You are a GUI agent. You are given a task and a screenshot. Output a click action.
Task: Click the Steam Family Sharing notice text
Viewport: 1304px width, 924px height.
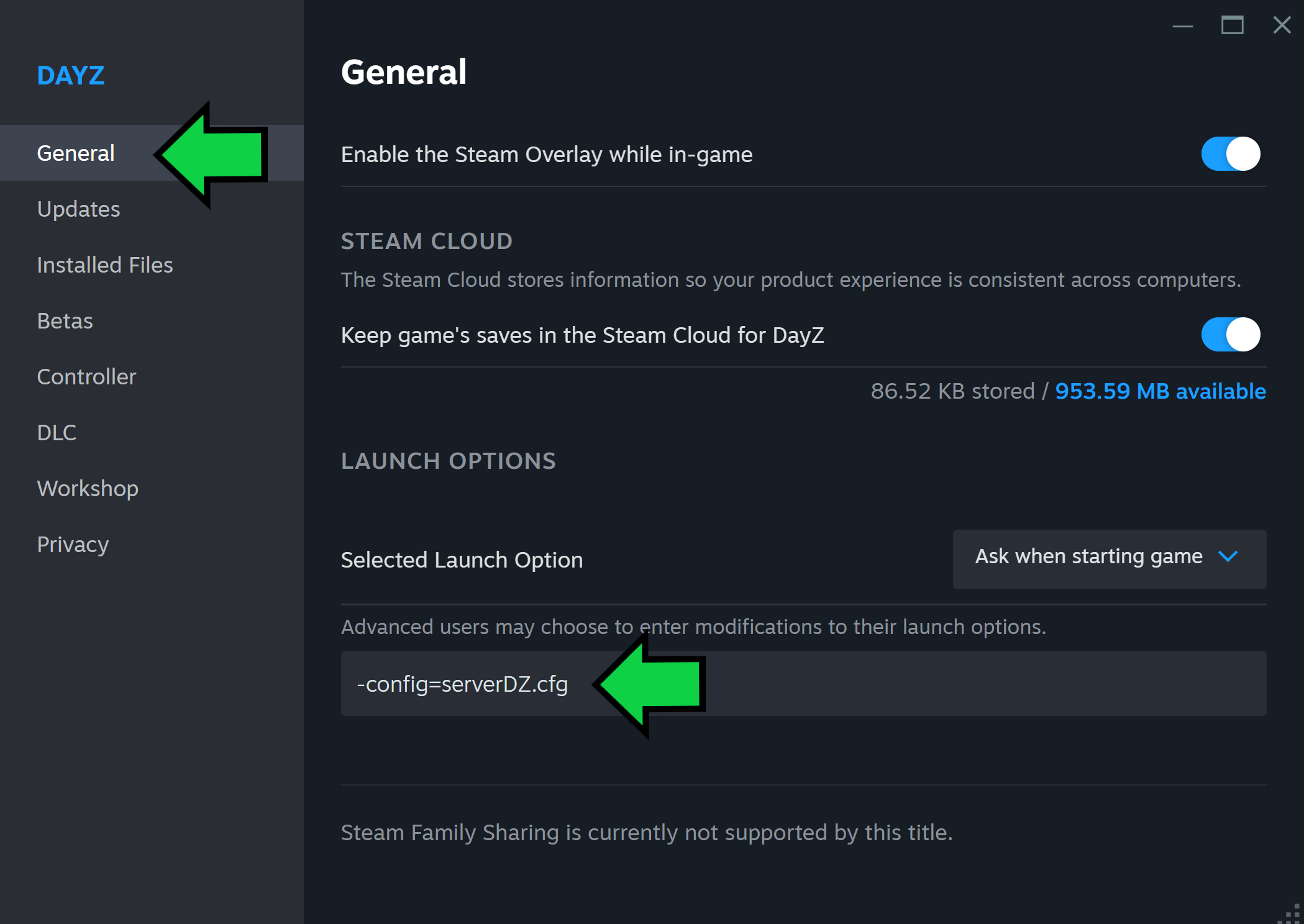click(x=646, y=833)
